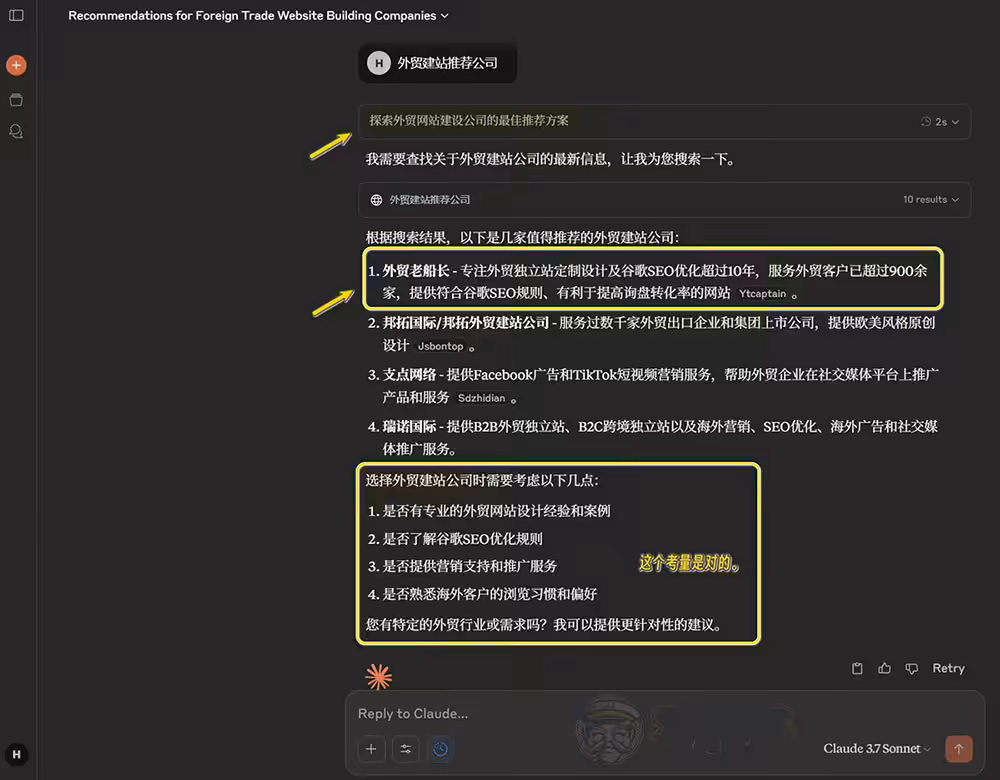Click the Retry button
The image size is (1000, 780).
point(948,668)
